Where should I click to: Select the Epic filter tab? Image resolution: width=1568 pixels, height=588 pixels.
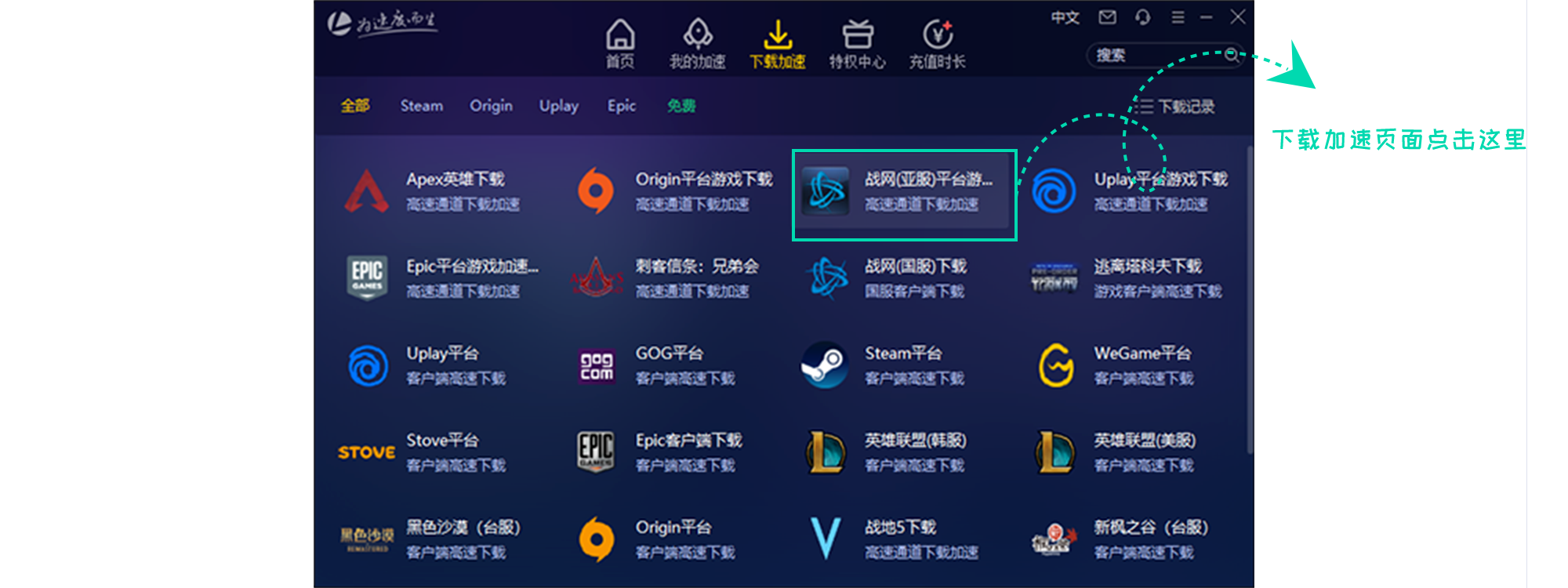[x=622, y=105]
